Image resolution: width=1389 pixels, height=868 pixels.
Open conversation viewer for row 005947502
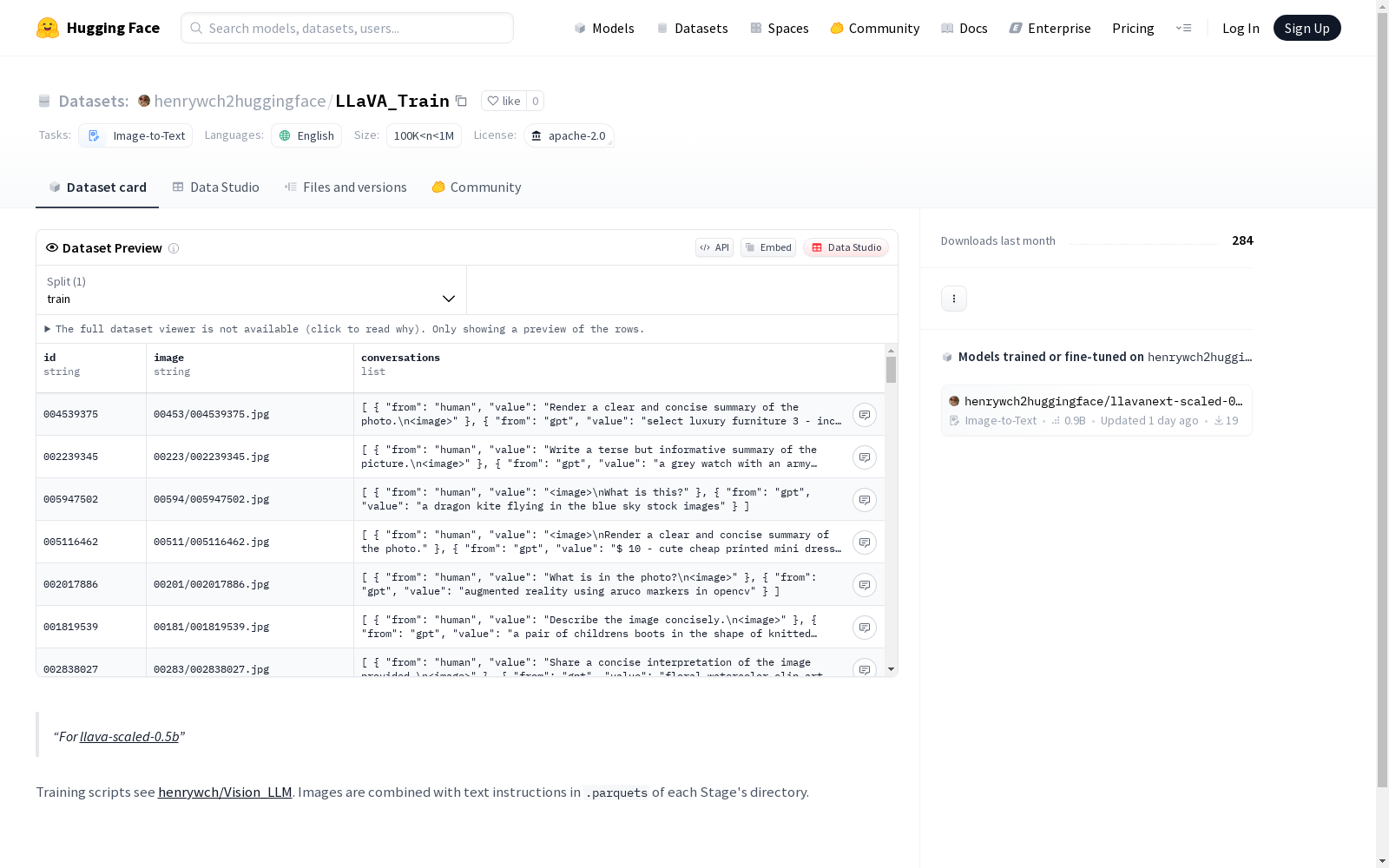pyautogui.click(x=865, y=500)
